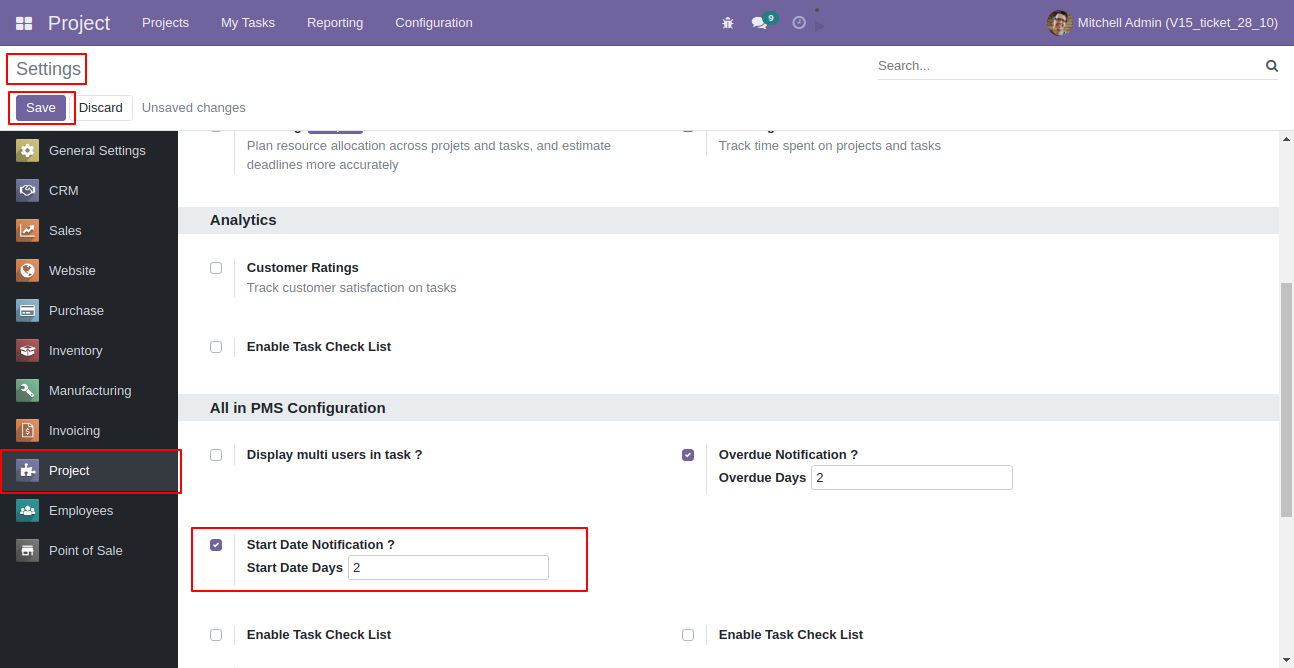Click the vertical scrollbar thumb
Image resolution: width=1294 pixels, height=668 pixels.
1286,400
